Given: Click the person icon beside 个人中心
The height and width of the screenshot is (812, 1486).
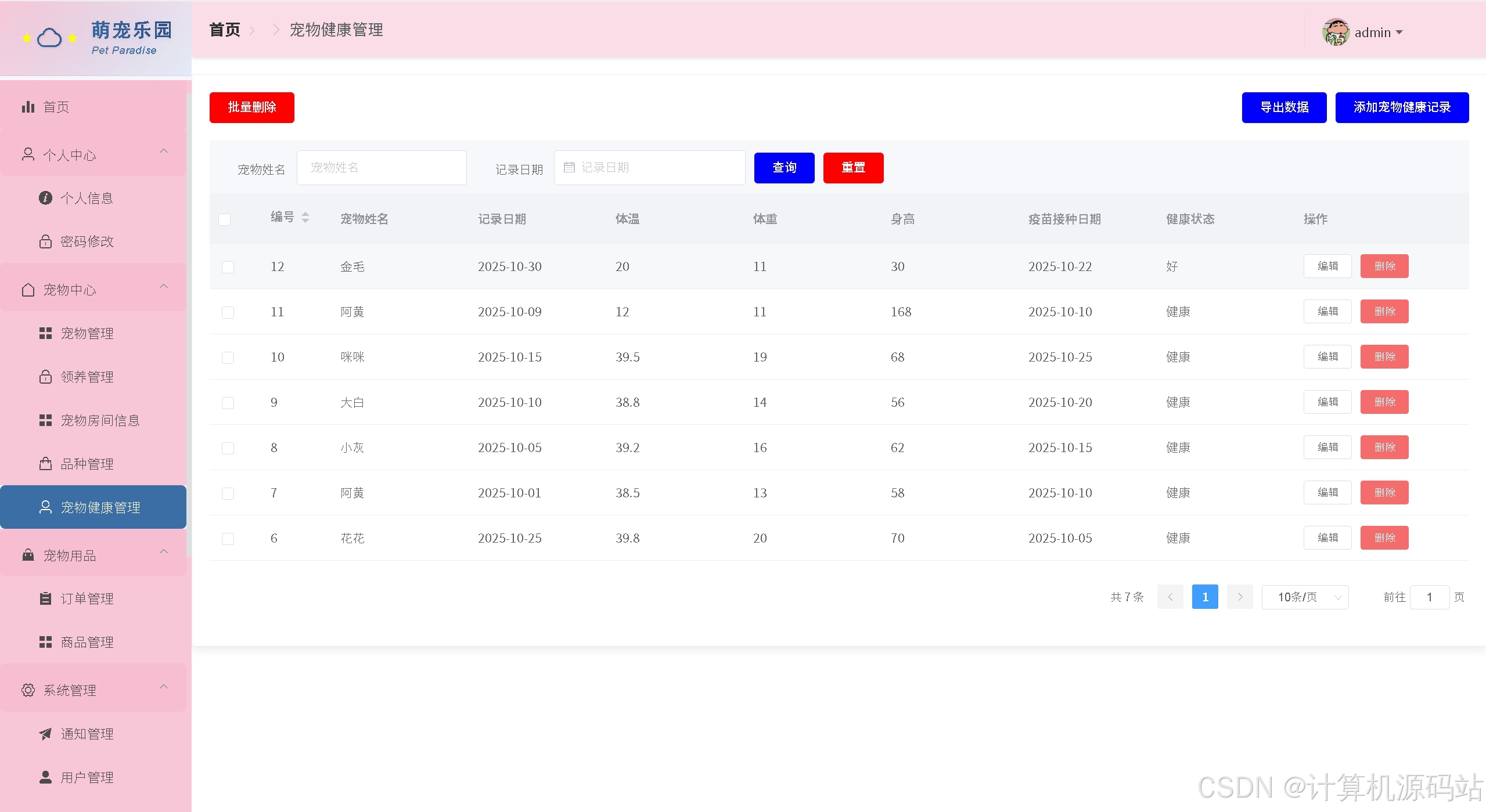Looking at the screenshot, I should (x=28, y=154).
